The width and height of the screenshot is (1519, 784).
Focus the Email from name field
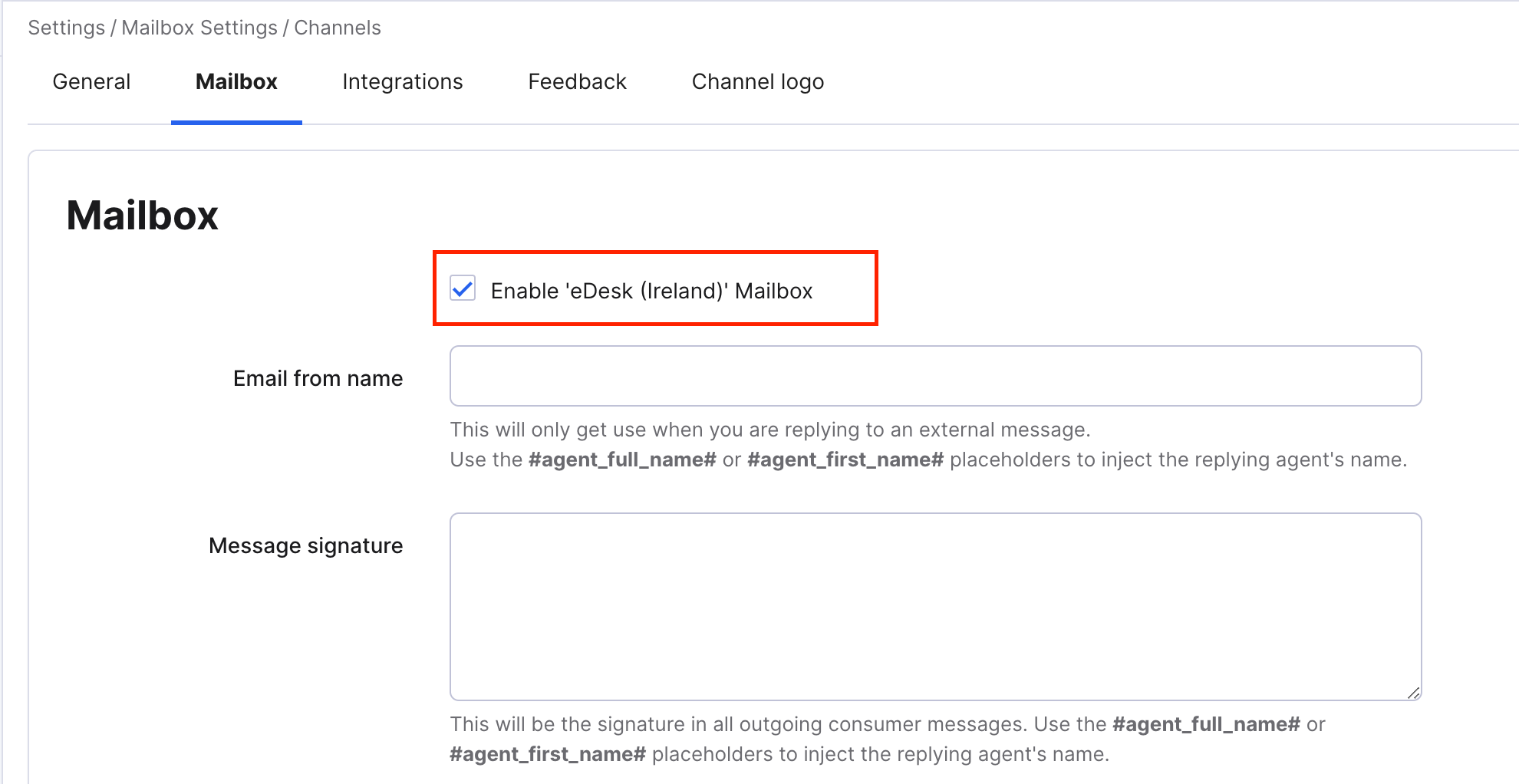[935, 376]
